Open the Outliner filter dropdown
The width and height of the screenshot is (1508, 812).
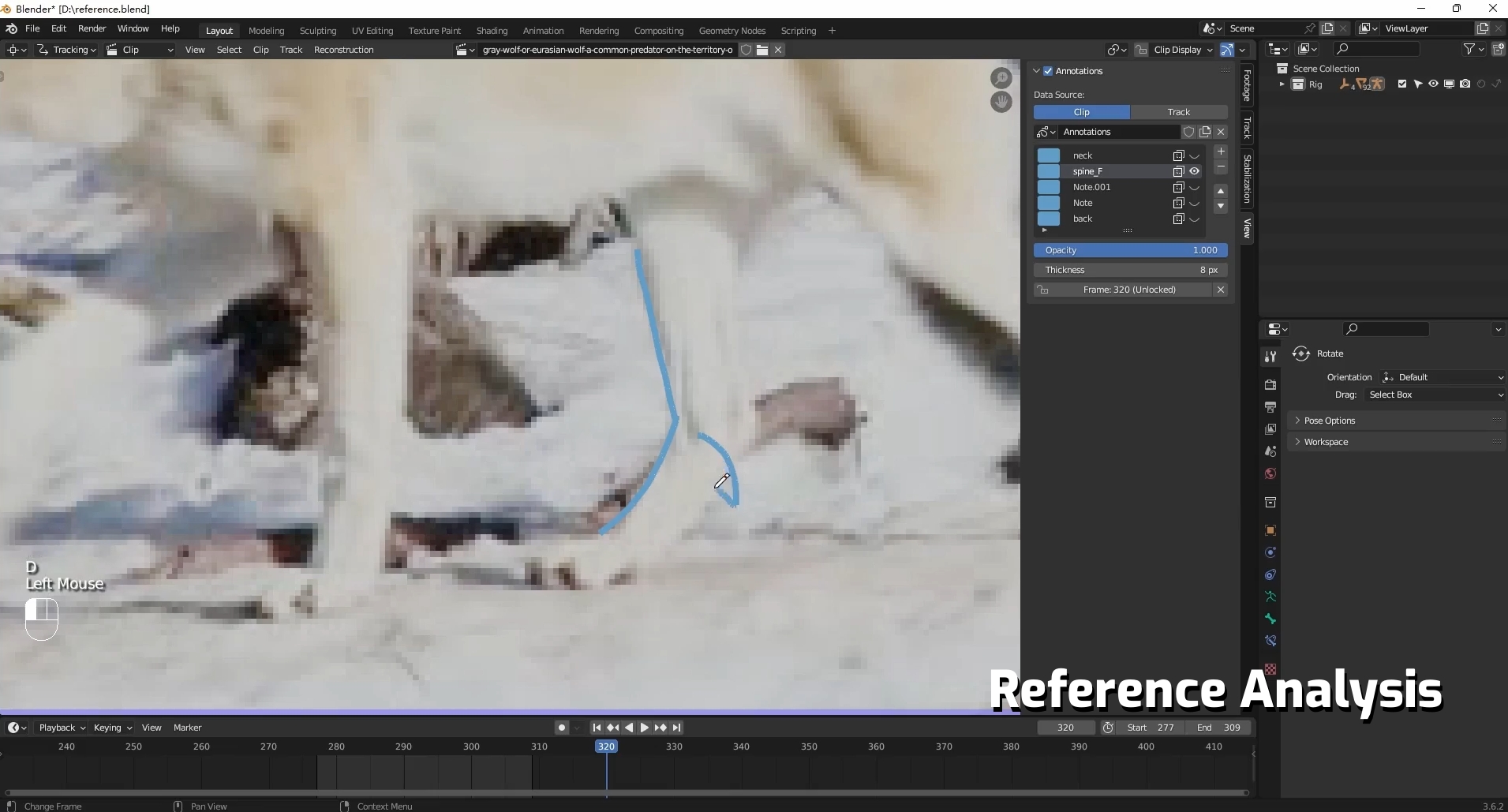pos(1473,49)
